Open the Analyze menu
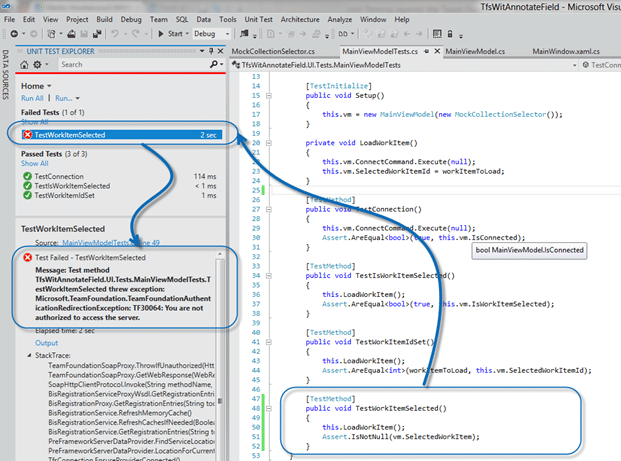This screenshot has width=621, height=461. click(x=340, y=19)
